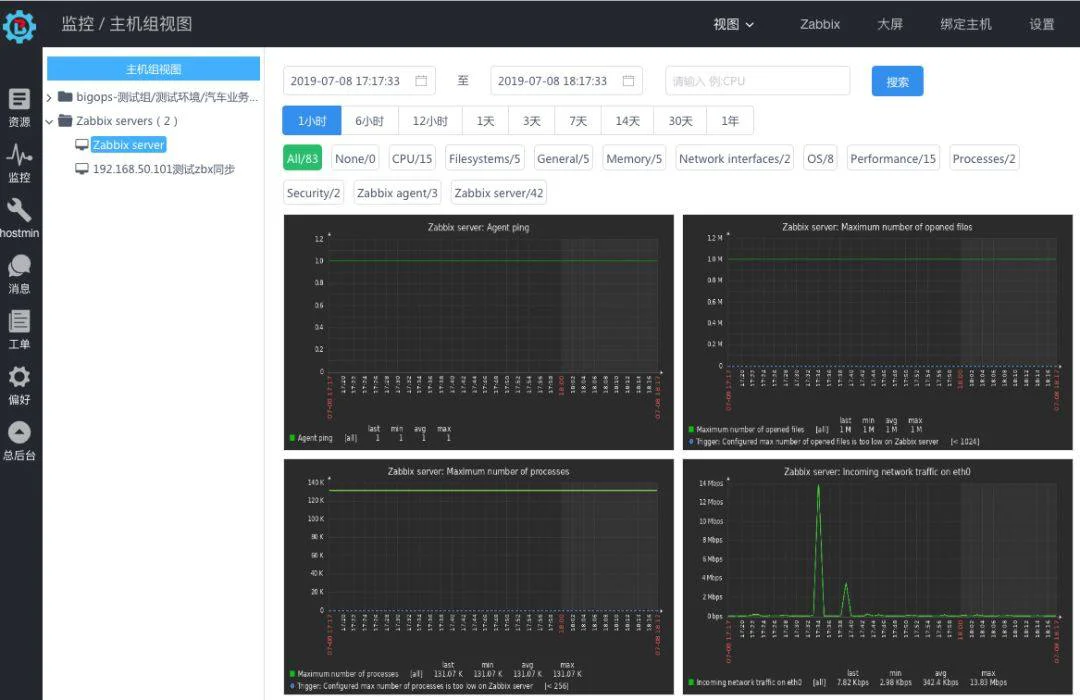Filter graphs by Zabbix agent/3

click(x=397, y=193)
